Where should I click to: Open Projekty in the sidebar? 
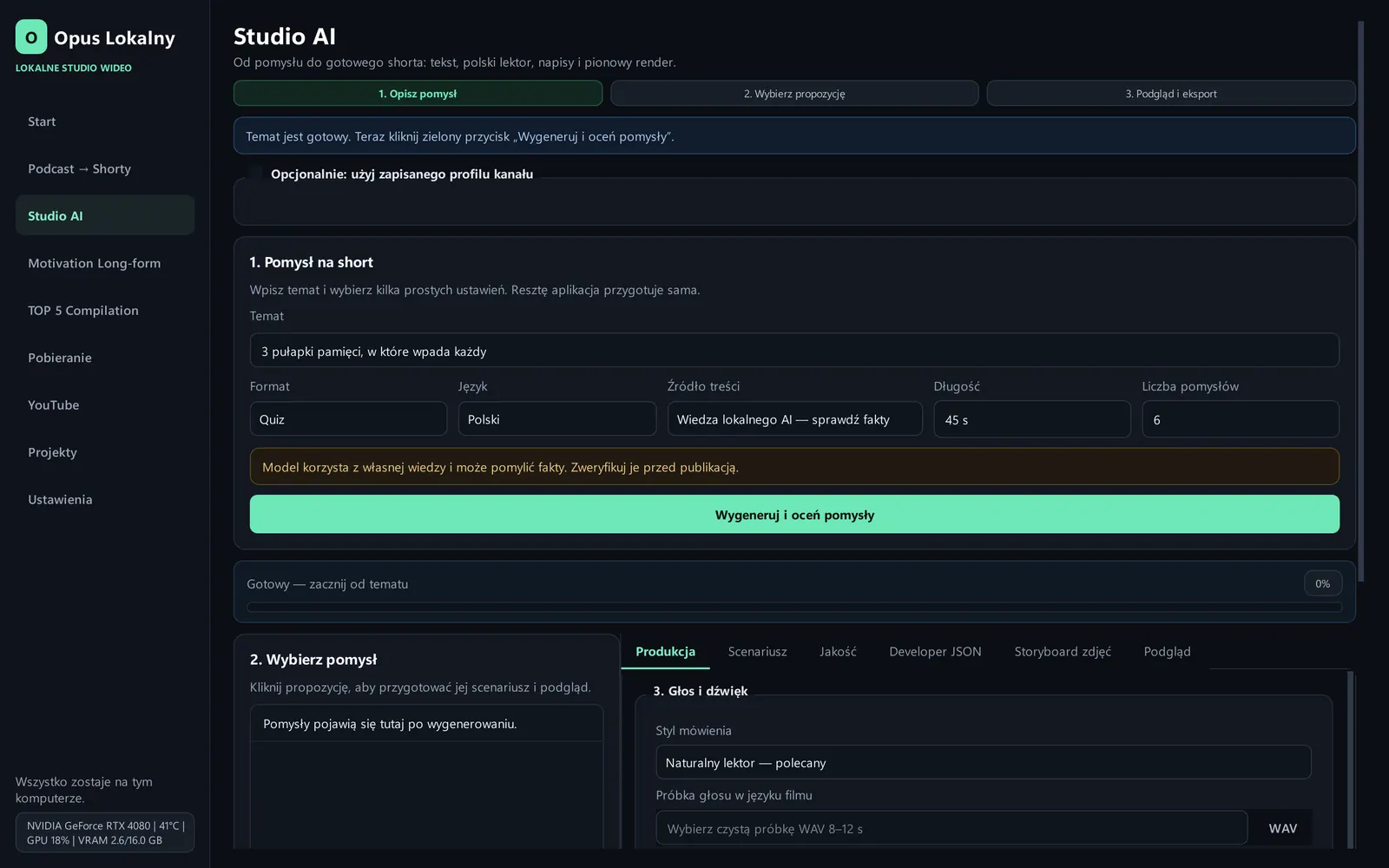pos(105,452)
